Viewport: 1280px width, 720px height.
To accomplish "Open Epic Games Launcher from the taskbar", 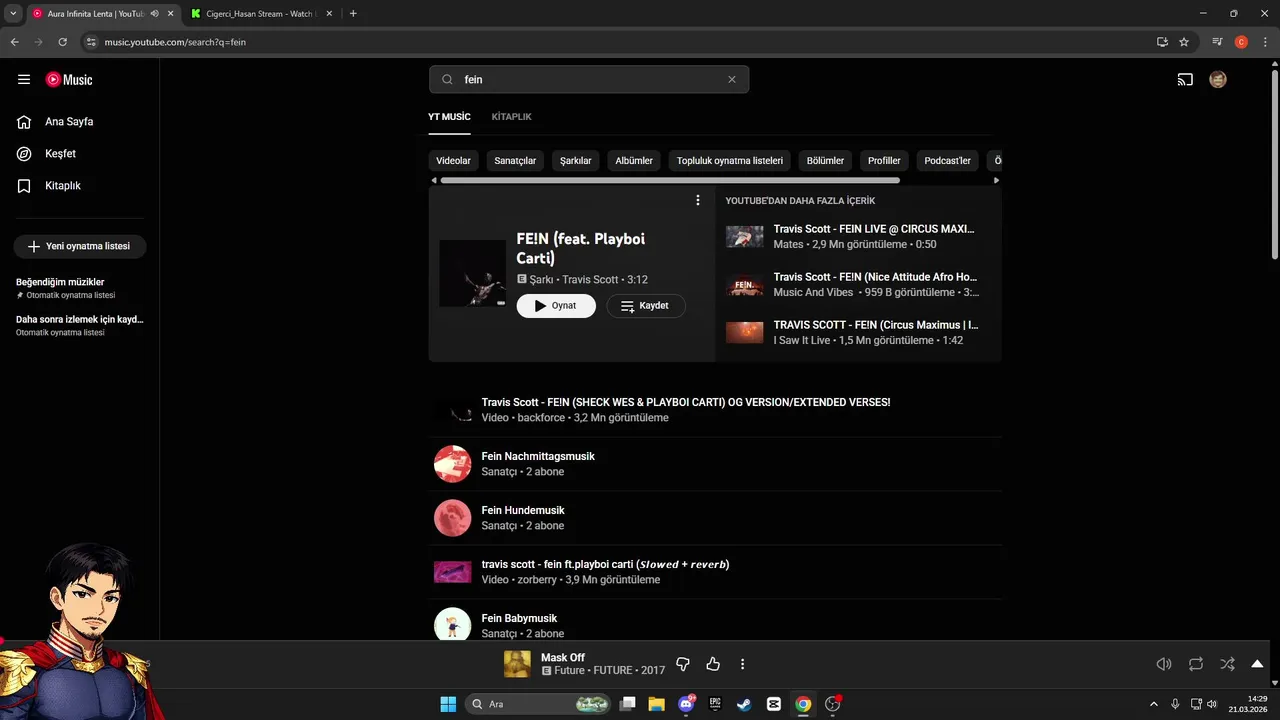I will [715, 704].
